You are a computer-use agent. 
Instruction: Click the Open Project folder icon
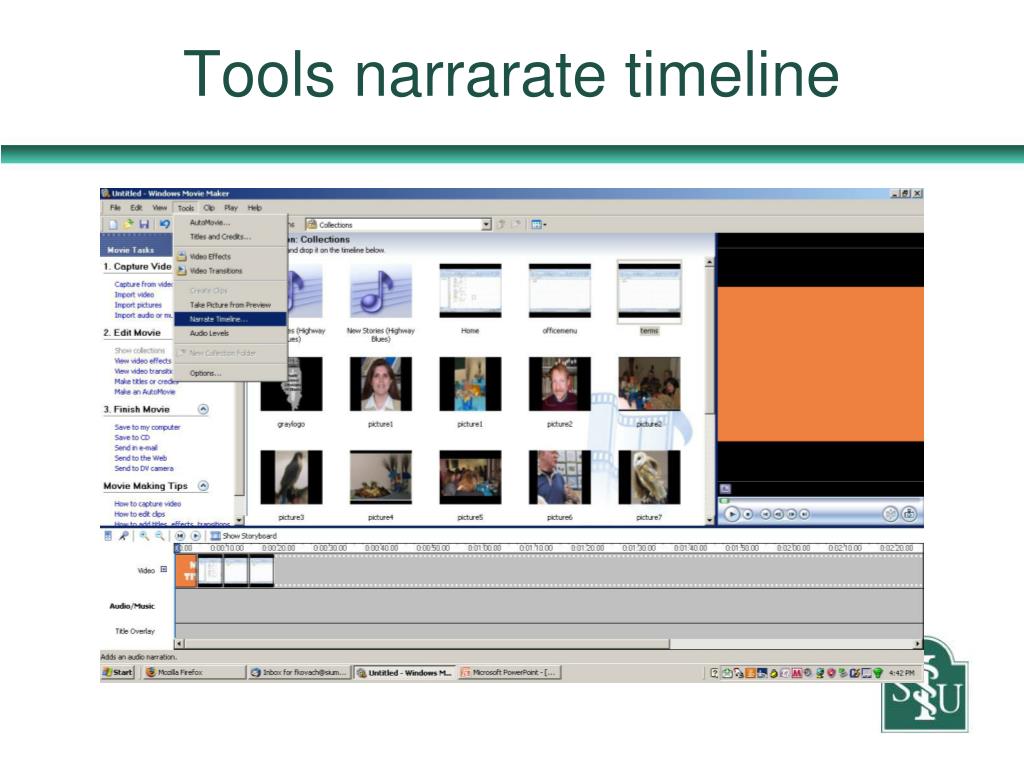129,224
